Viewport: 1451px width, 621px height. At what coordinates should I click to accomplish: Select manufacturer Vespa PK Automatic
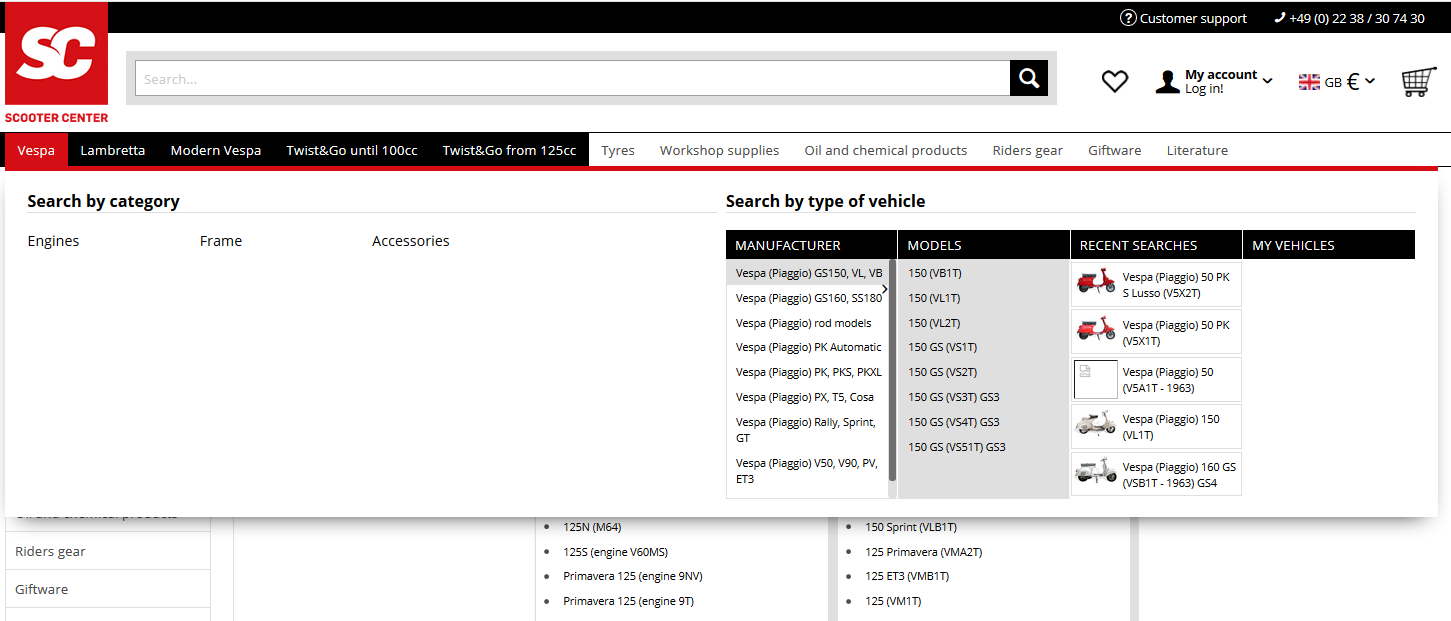(808, 347)
